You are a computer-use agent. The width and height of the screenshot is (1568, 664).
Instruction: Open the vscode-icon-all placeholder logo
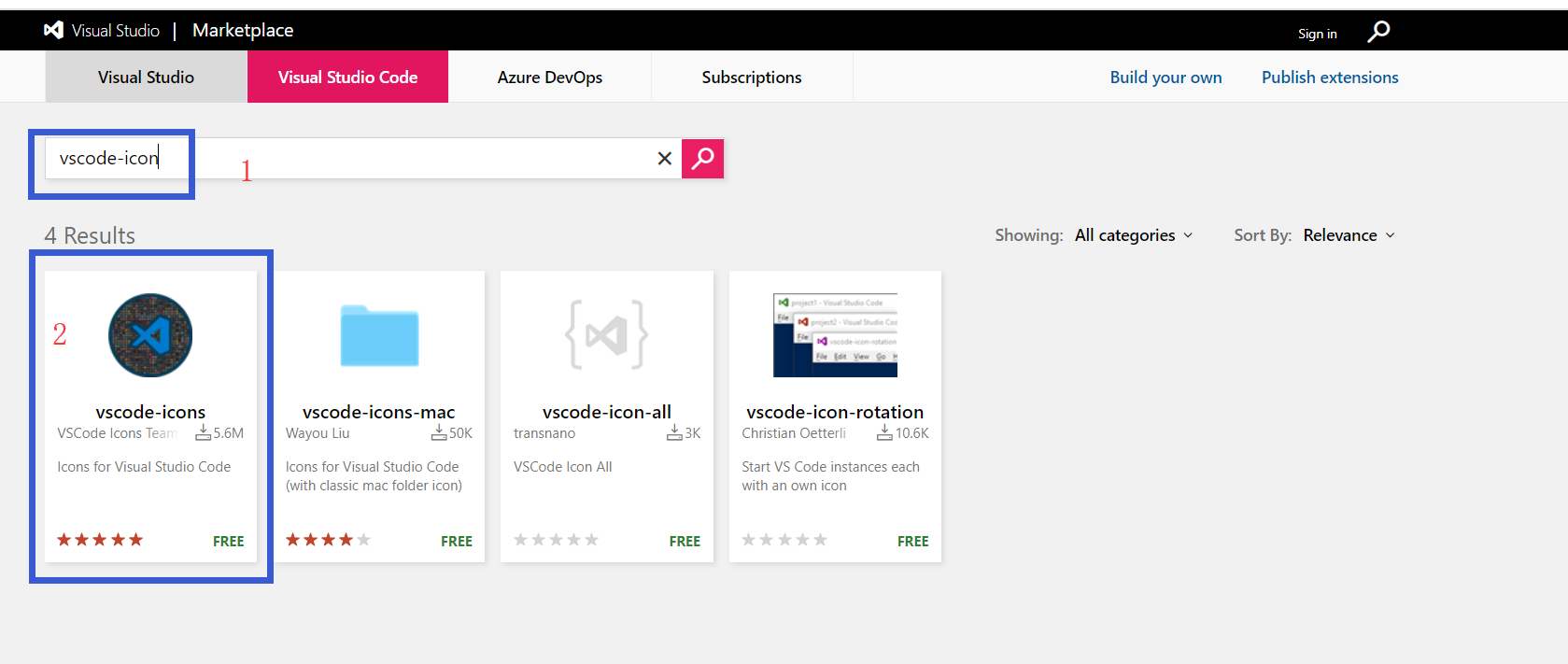pyautogui.click(x=607, y=334)
